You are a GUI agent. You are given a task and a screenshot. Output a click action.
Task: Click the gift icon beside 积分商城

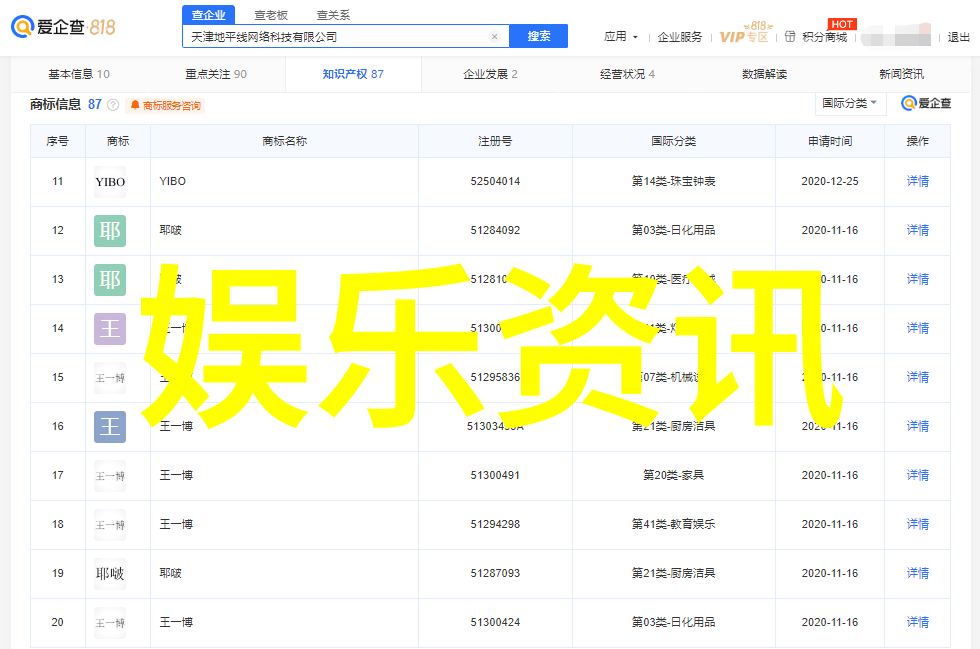[790, 36]
